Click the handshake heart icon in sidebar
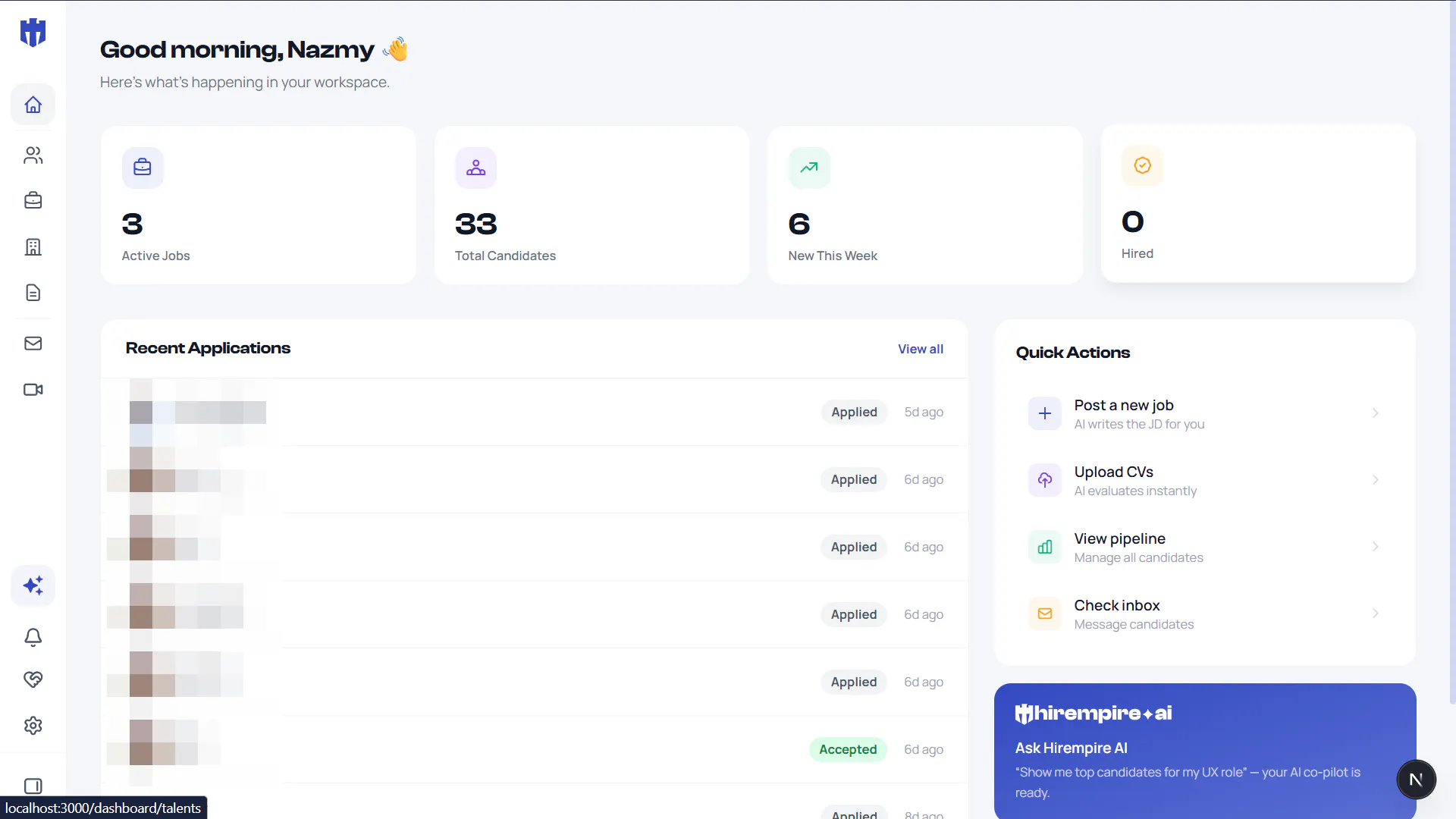The width and height of the screenshot is (1456, 819). 33,679
